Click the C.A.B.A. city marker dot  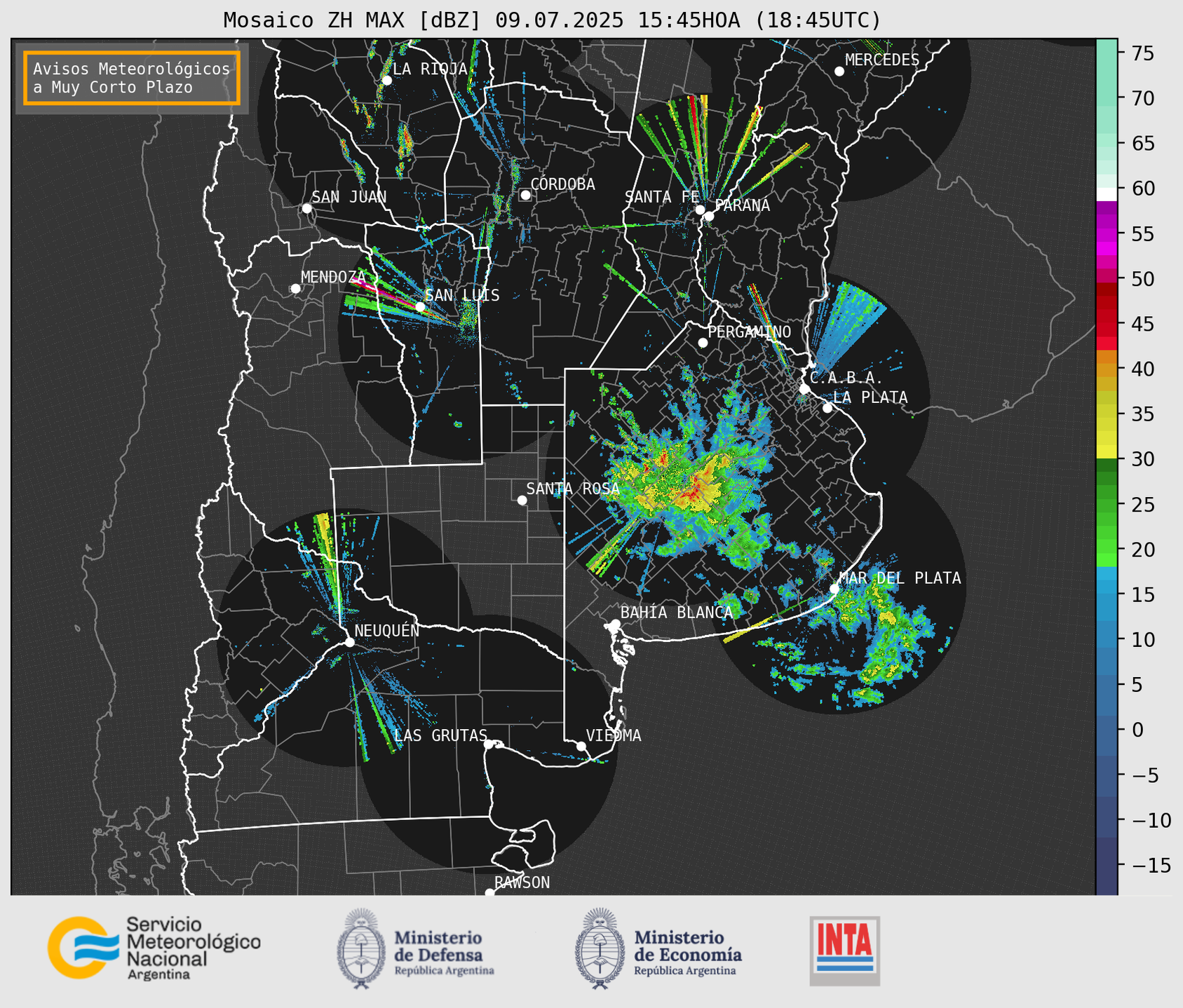(805, 388)
